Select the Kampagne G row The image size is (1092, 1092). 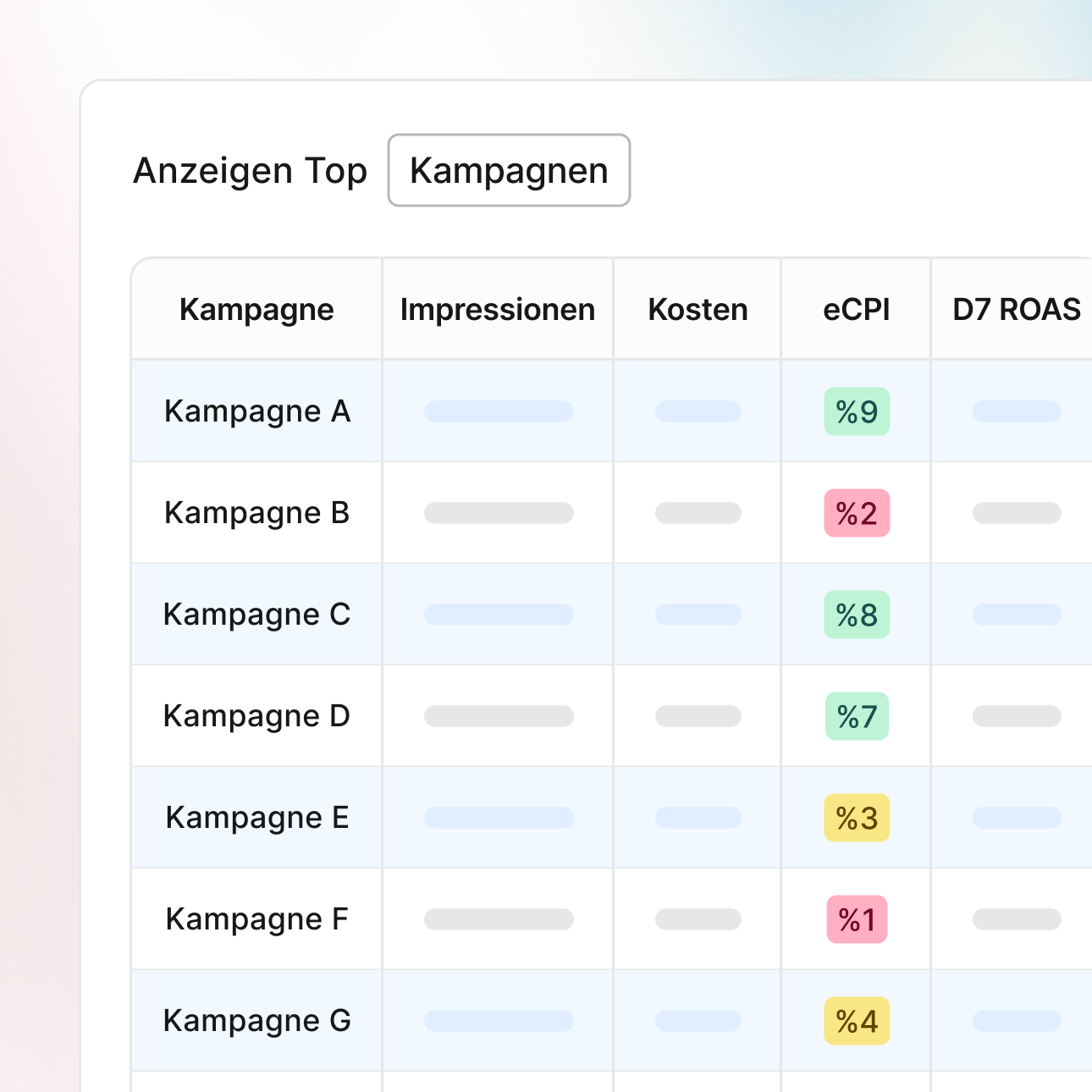point(256,1021)
